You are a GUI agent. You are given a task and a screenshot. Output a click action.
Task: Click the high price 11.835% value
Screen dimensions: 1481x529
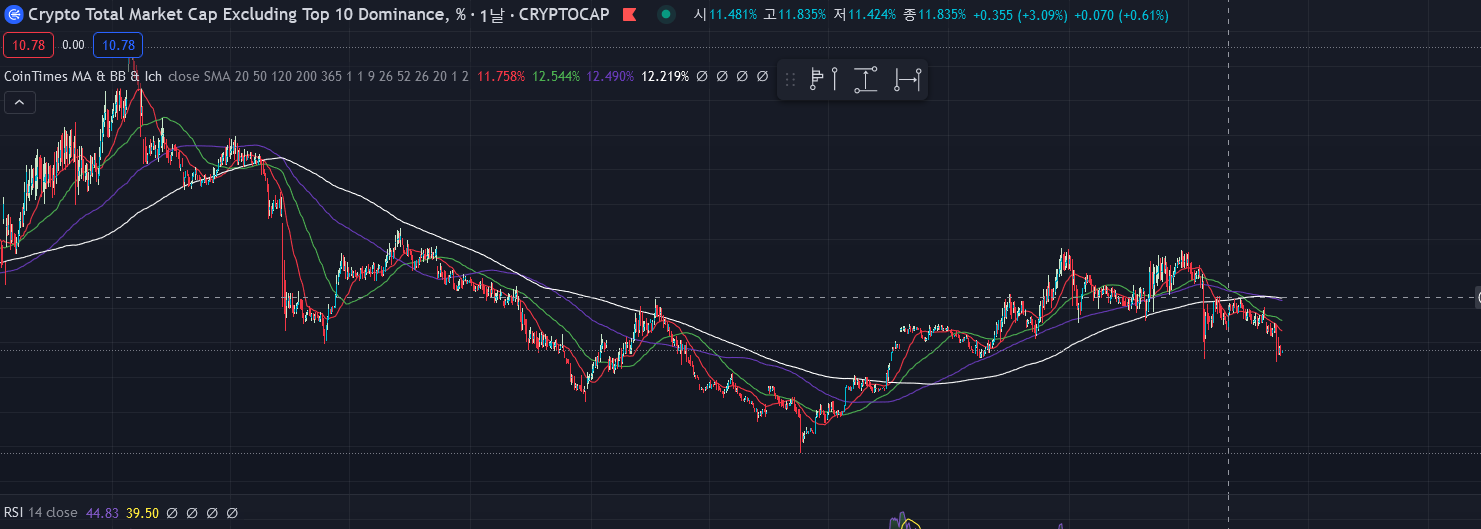click(x=802, y=15)
